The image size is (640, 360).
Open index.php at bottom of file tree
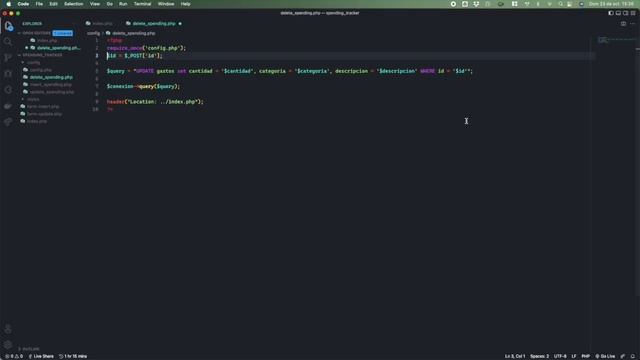pos(33,121)
